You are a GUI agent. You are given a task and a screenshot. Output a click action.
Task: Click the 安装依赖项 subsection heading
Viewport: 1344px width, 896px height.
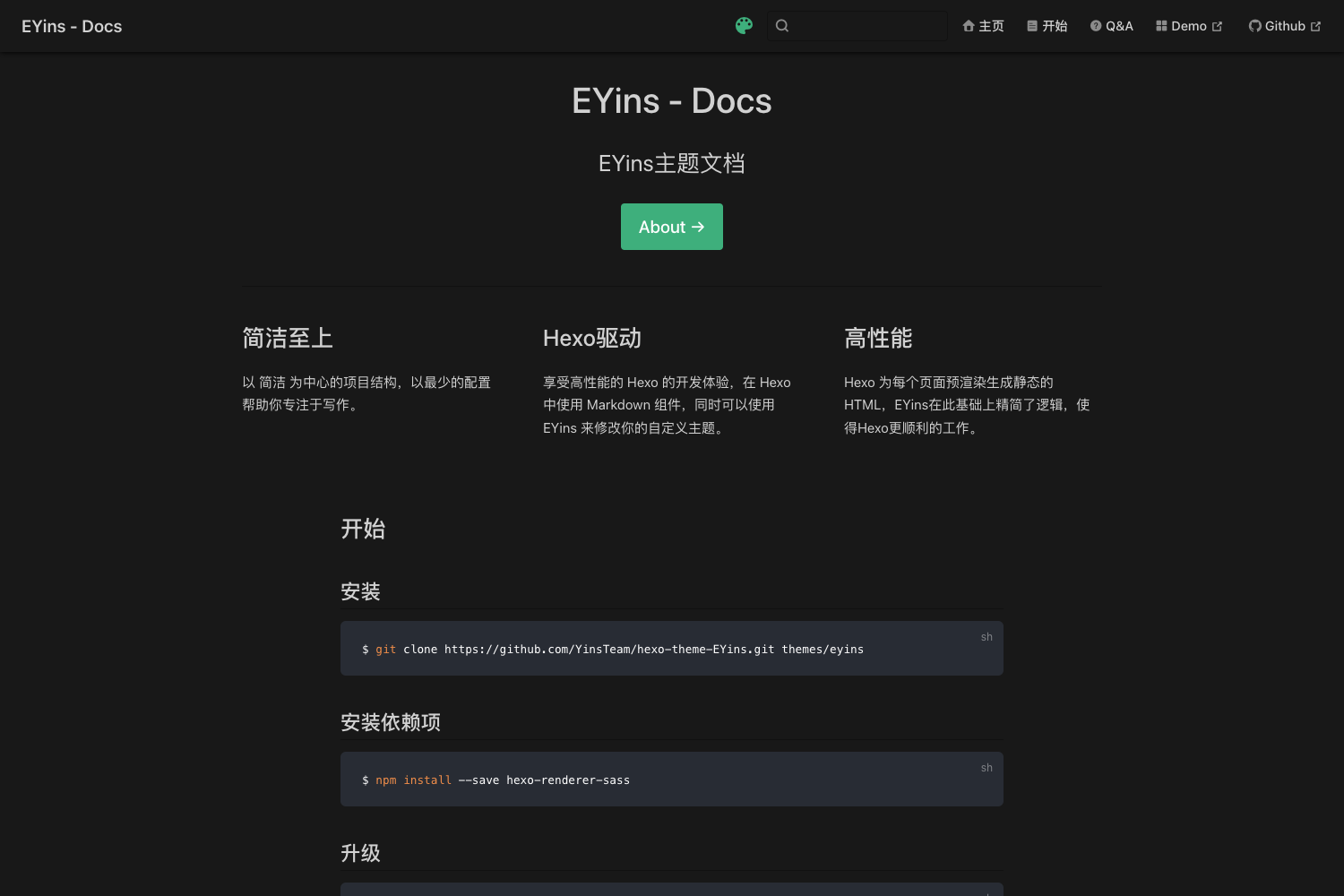coord(391,722)
